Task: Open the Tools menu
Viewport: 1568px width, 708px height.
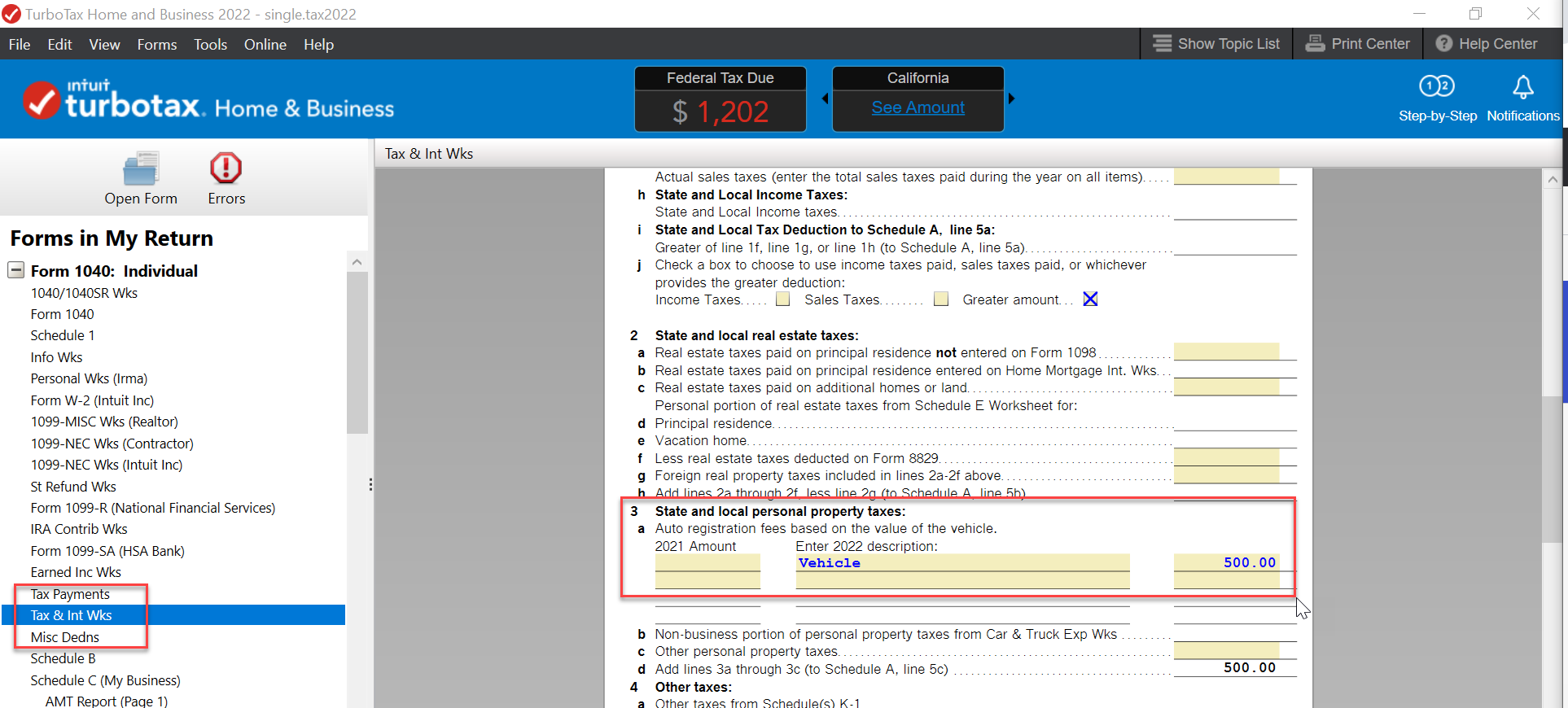Action: (210, 45)
